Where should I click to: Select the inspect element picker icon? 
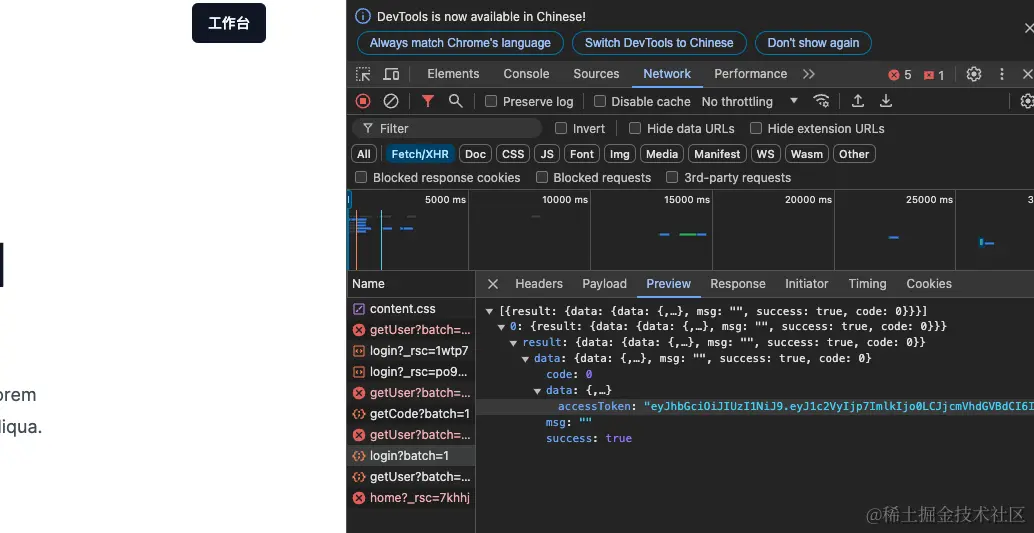[x=363, y=74]
